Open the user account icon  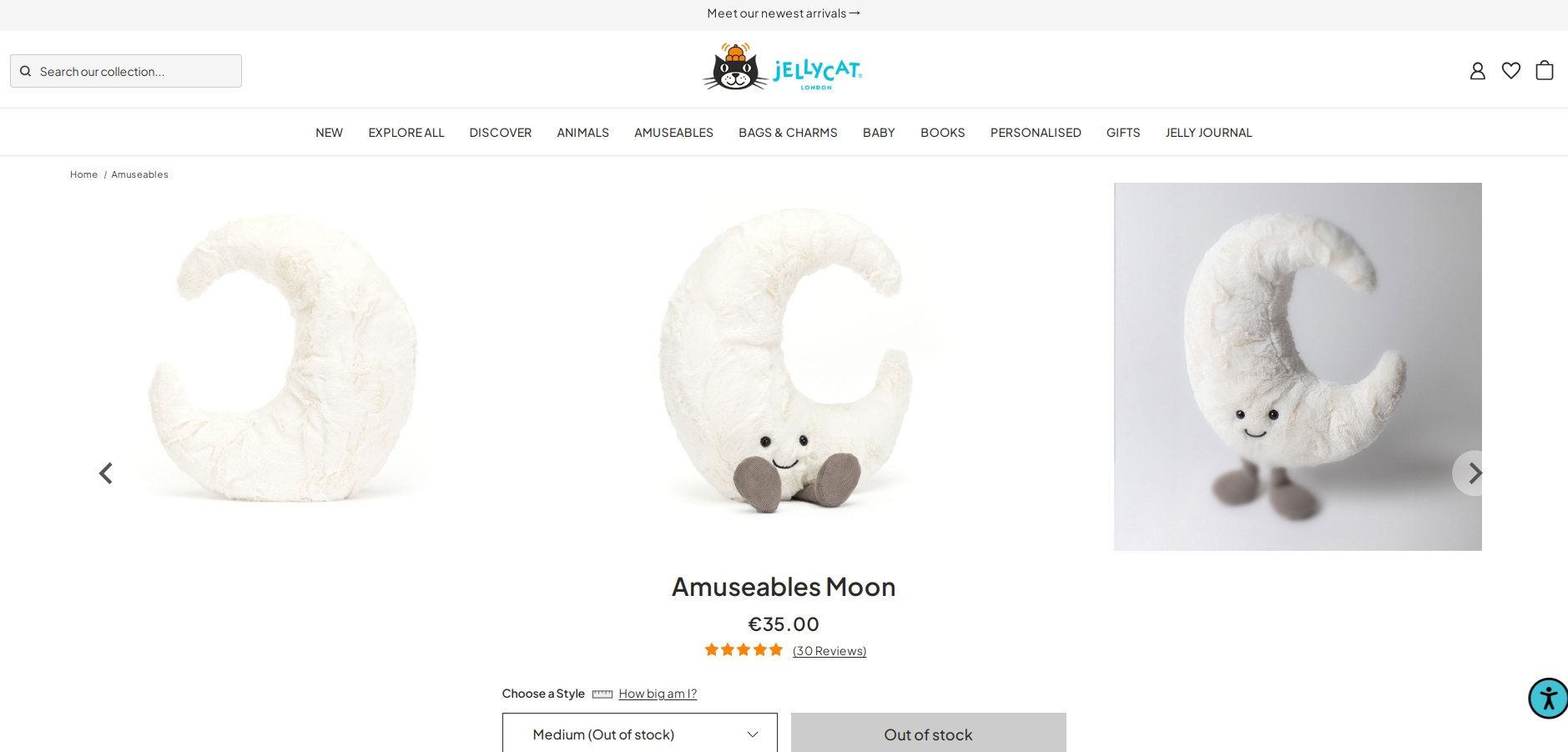(x=1477, y=71)
